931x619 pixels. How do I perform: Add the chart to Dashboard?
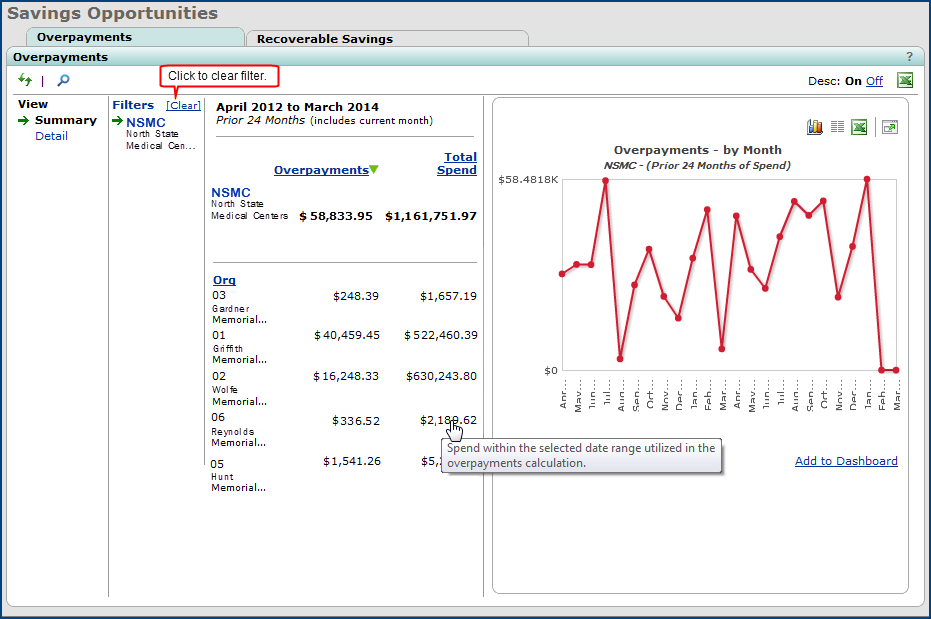(846, 461)
